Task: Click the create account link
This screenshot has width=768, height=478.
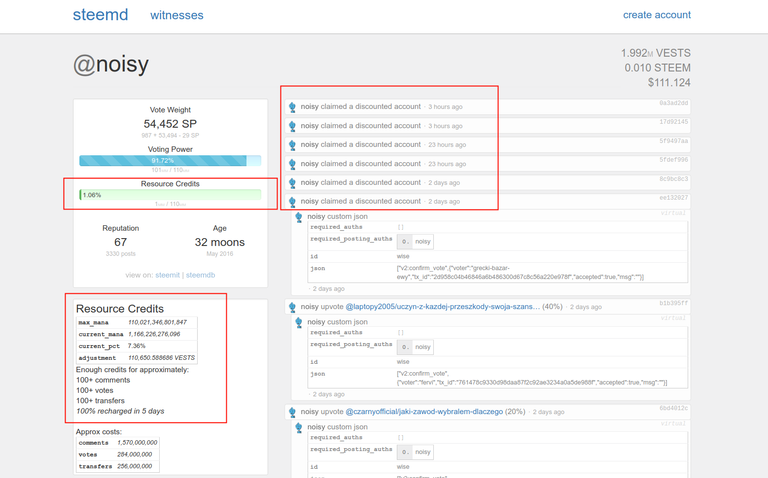Action: pyautogui.click(x=657, y=15)
